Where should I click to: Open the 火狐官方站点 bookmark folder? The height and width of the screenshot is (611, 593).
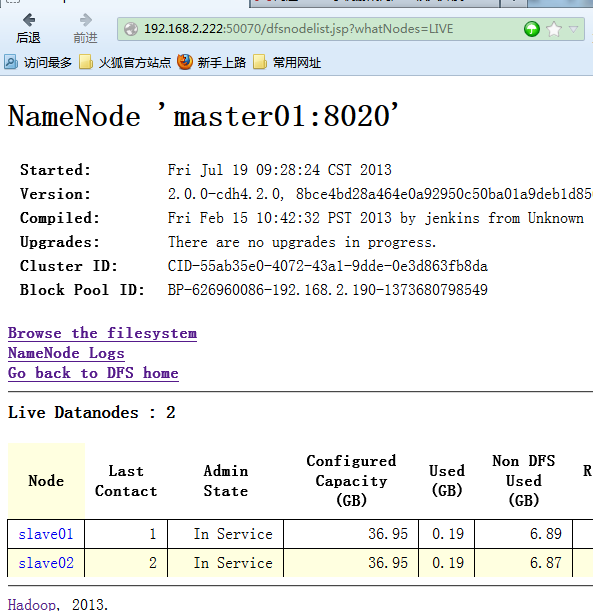tap(125, 62)
